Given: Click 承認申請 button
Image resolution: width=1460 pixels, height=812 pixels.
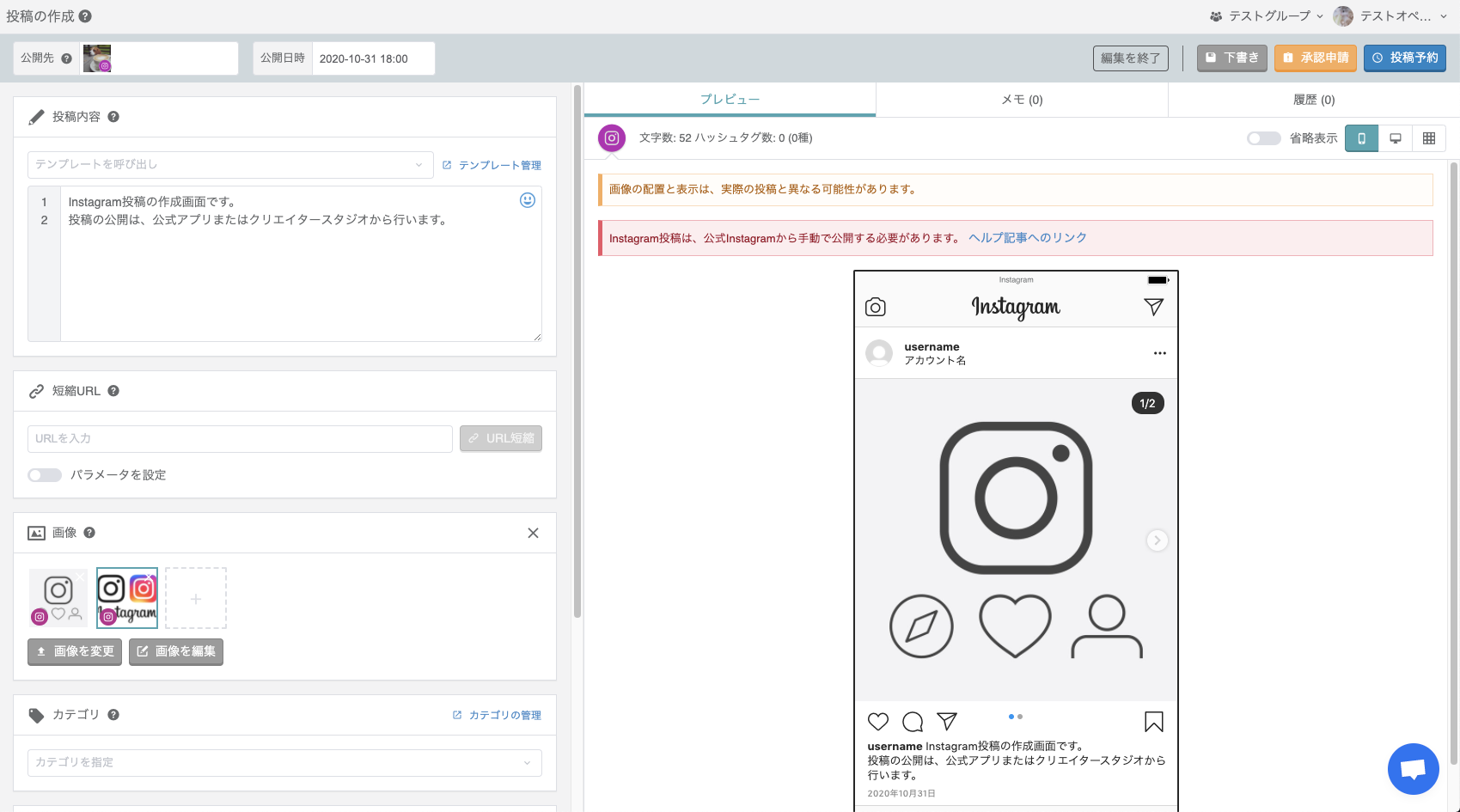Looking at the screenshot, I should click(x=1316, y=58).
